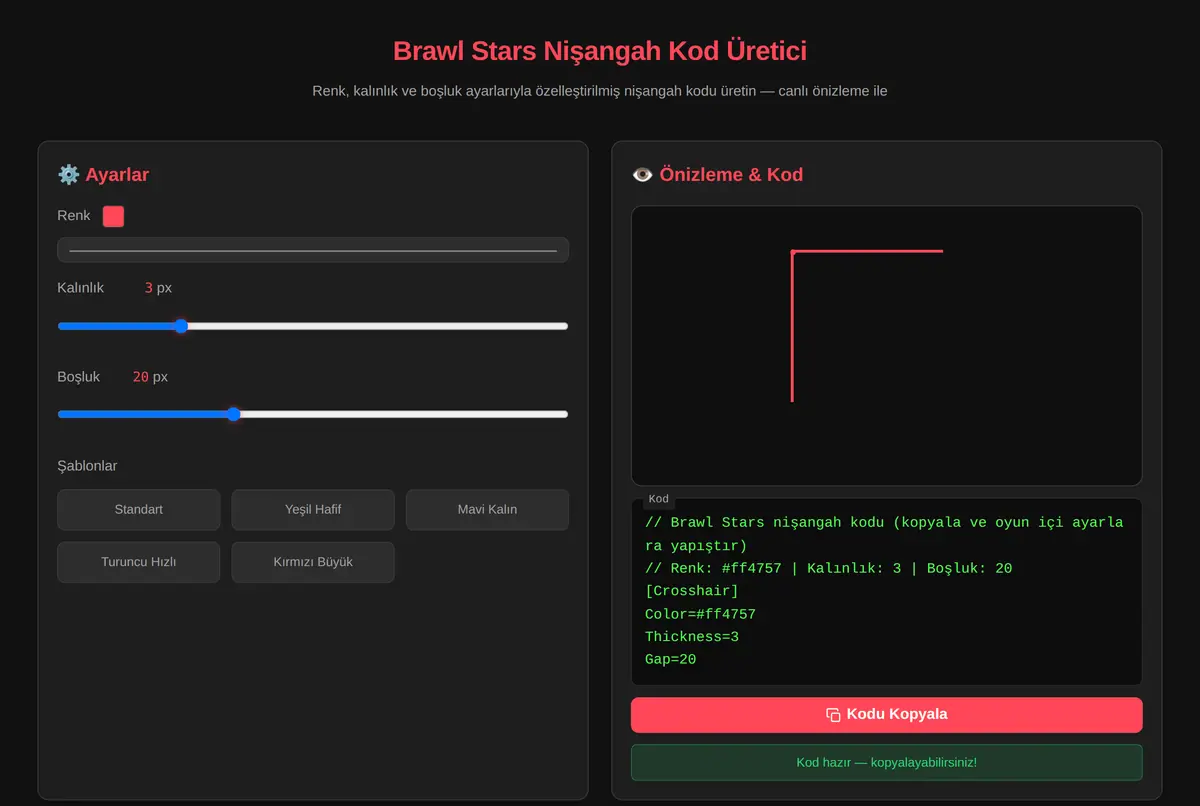
Task: Apply the Mavi Kalın template
Action: click(x=487, y=510)
